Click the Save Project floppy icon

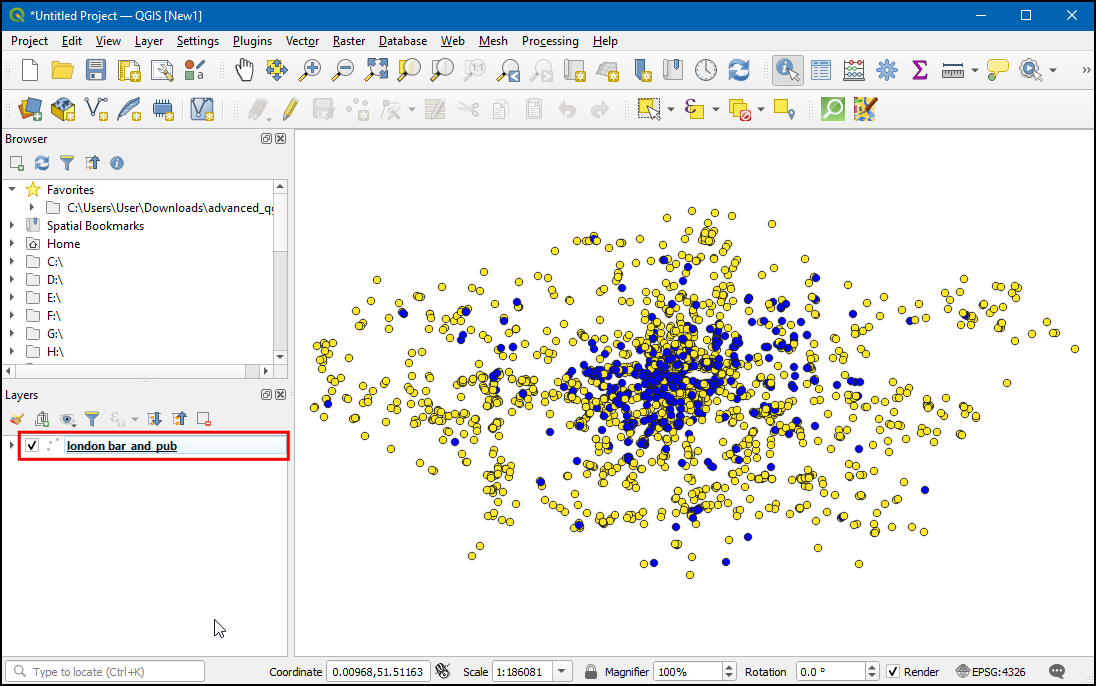[x=95, y=70]
